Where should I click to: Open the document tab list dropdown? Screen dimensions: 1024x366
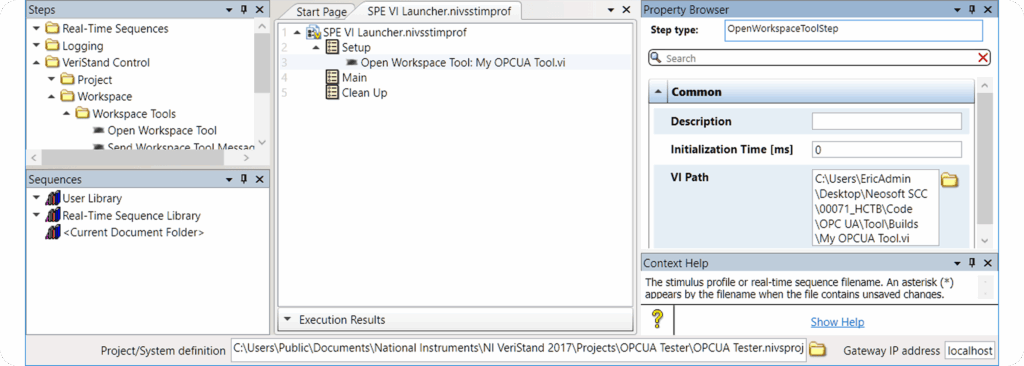(x=611, y=10)
